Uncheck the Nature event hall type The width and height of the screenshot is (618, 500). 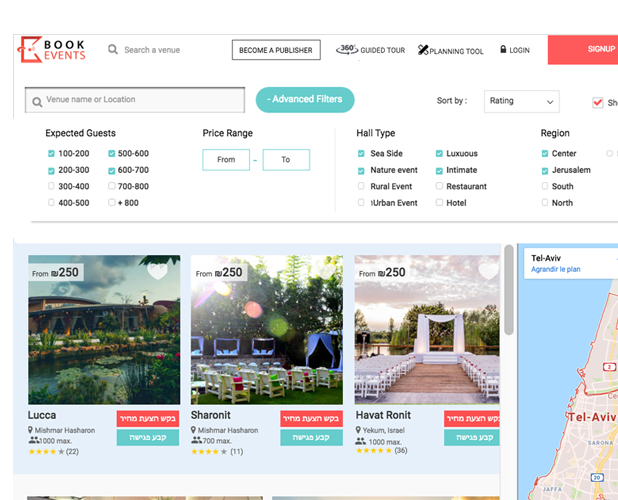361,171
